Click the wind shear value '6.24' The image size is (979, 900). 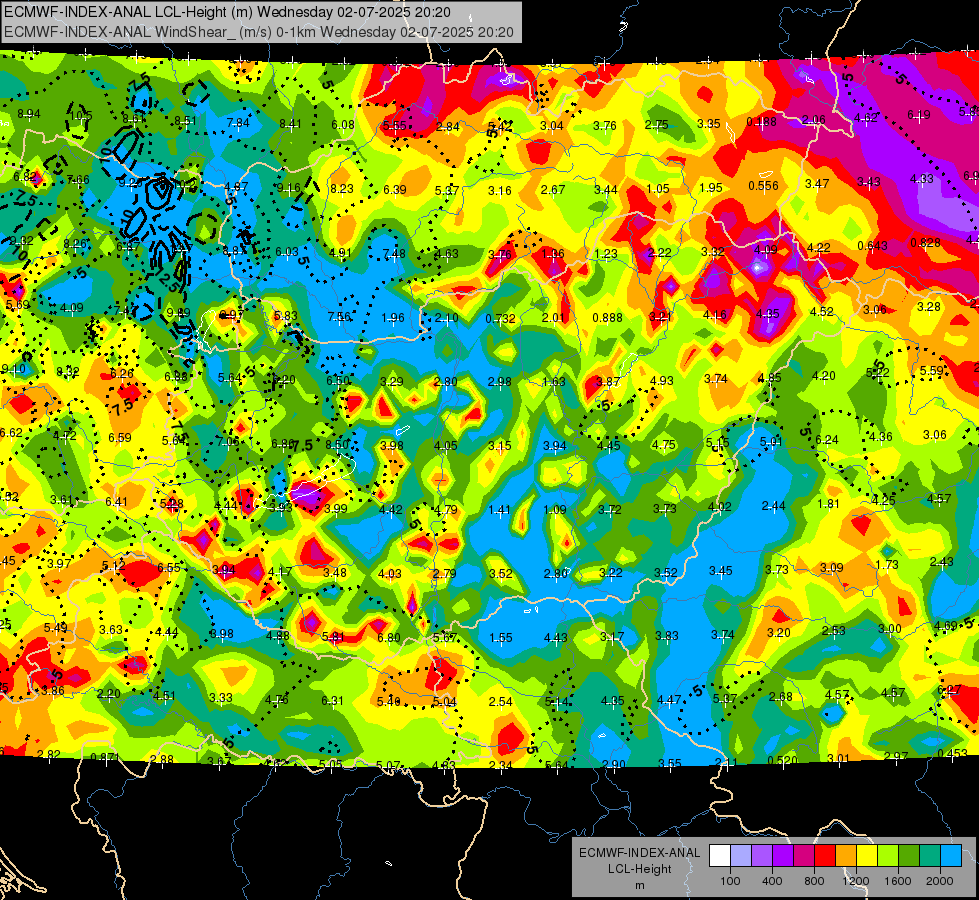pyautogui.click(x=827, y=440)
